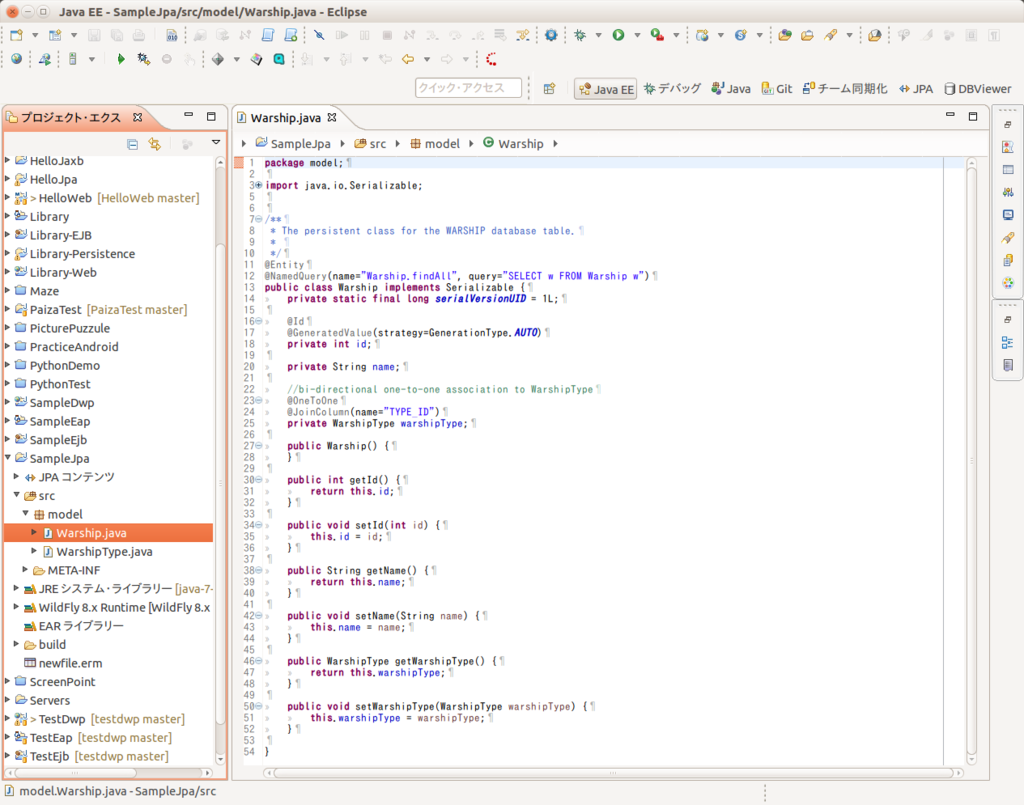Image resolution: width=1024 pixels, height=805 pixels.
Task: Open the Project Explorer view menu arrow
Action: 215,144
